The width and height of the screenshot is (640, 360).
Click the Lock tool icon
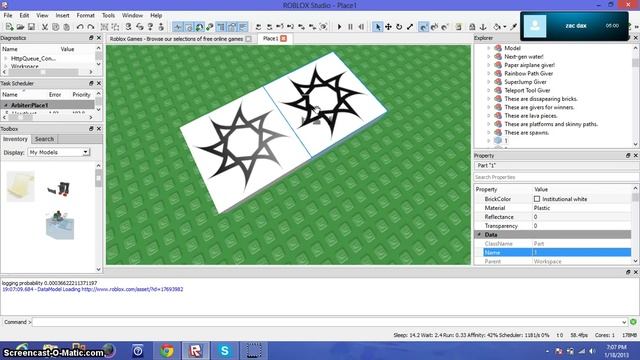(x=472, y=27)
